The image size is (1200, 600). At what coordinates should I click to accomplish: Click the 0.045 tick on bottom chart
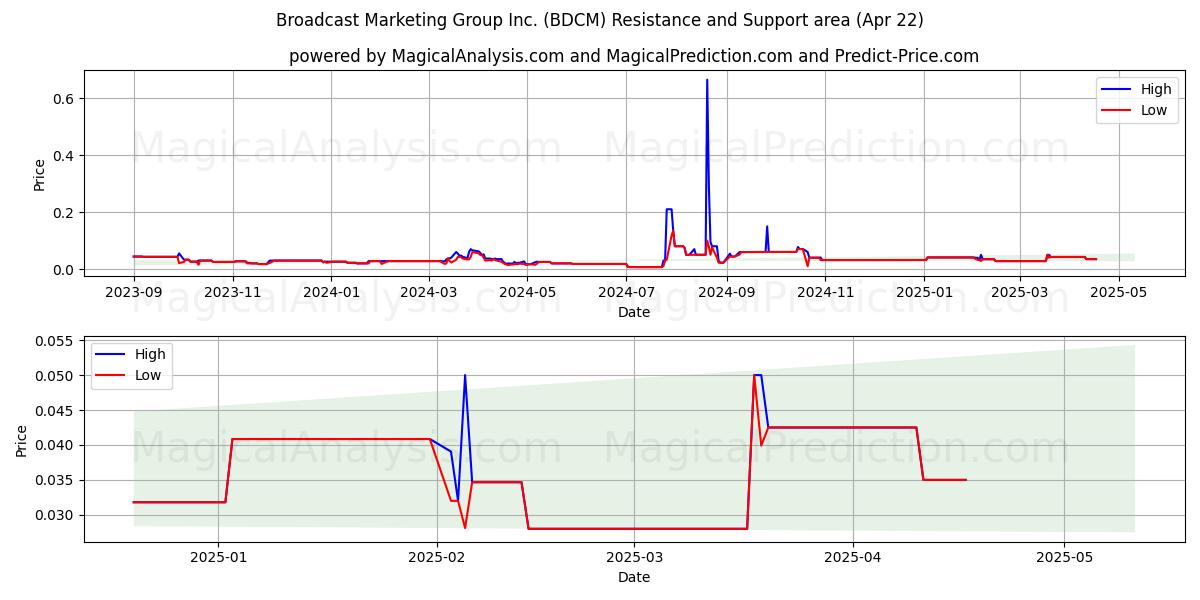point(56,411)
